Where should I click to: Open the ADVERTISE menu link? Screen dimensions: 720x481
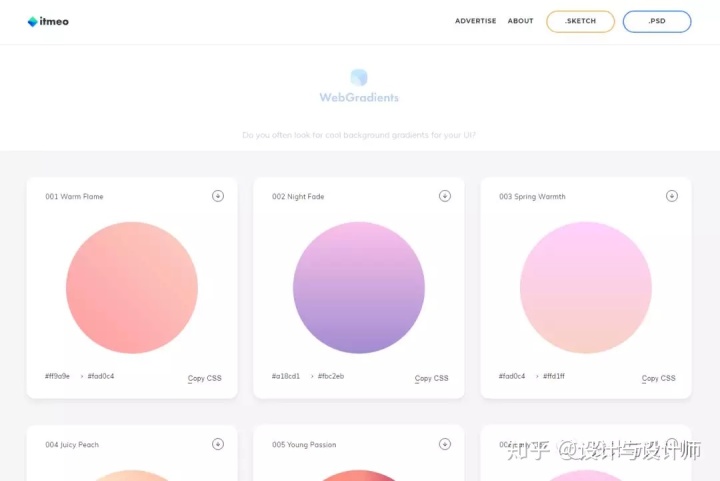click(476, 21)
